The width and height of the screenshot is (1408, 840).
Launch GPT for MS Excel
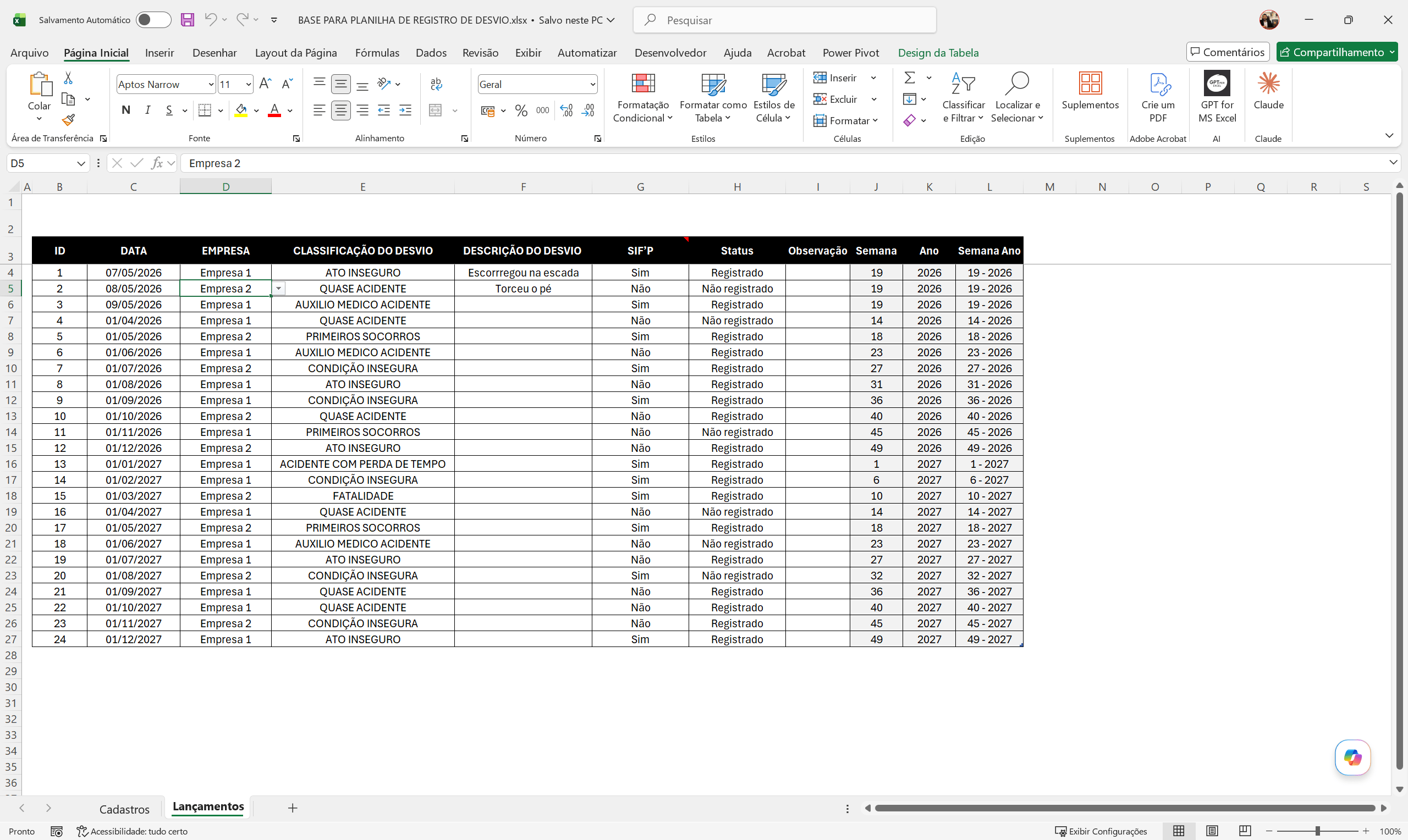tap(1217, 97)
